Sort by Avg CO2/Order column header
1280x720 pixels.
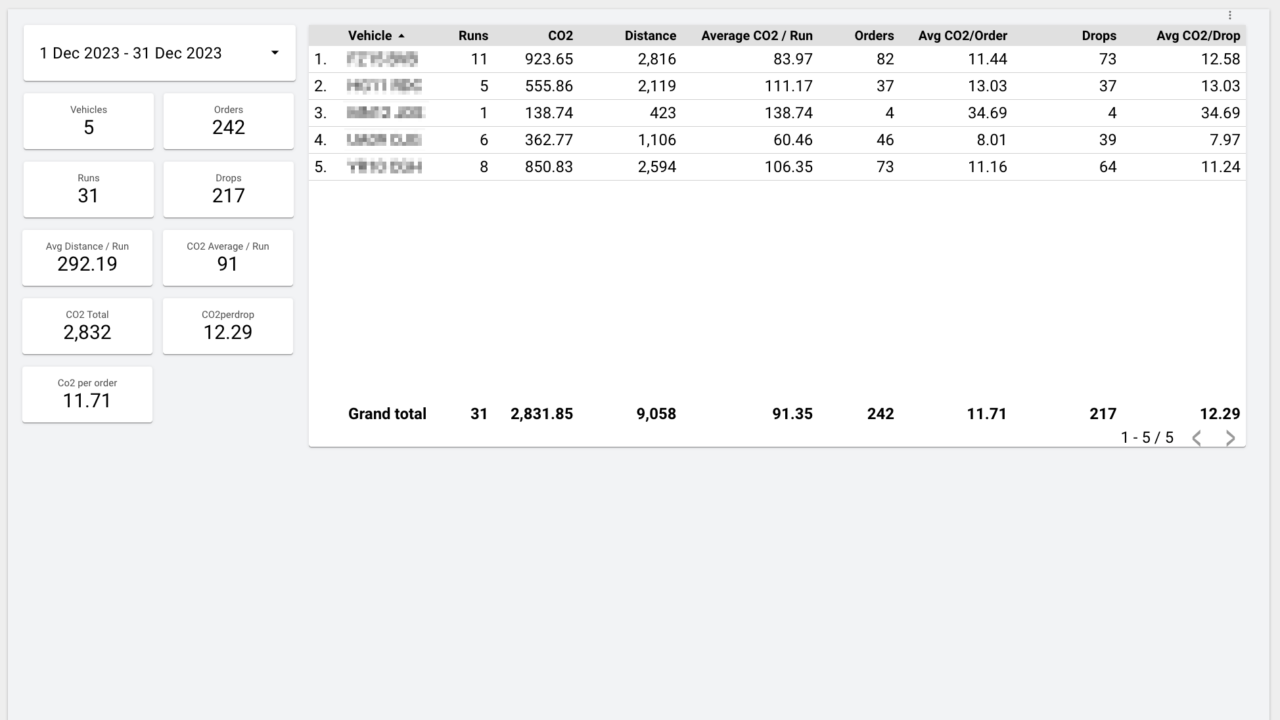962,35
